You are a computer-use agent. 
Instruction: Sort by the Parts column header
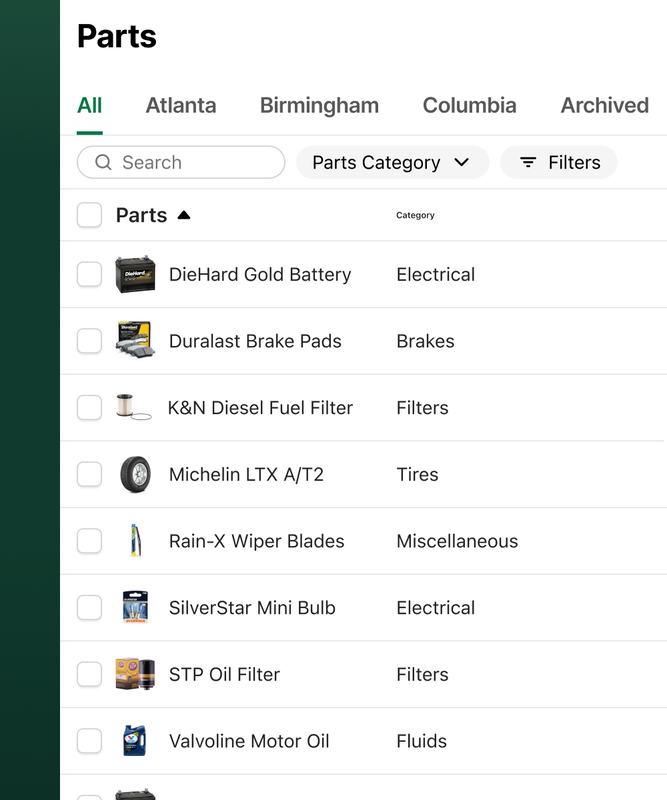tap(141, 215)
